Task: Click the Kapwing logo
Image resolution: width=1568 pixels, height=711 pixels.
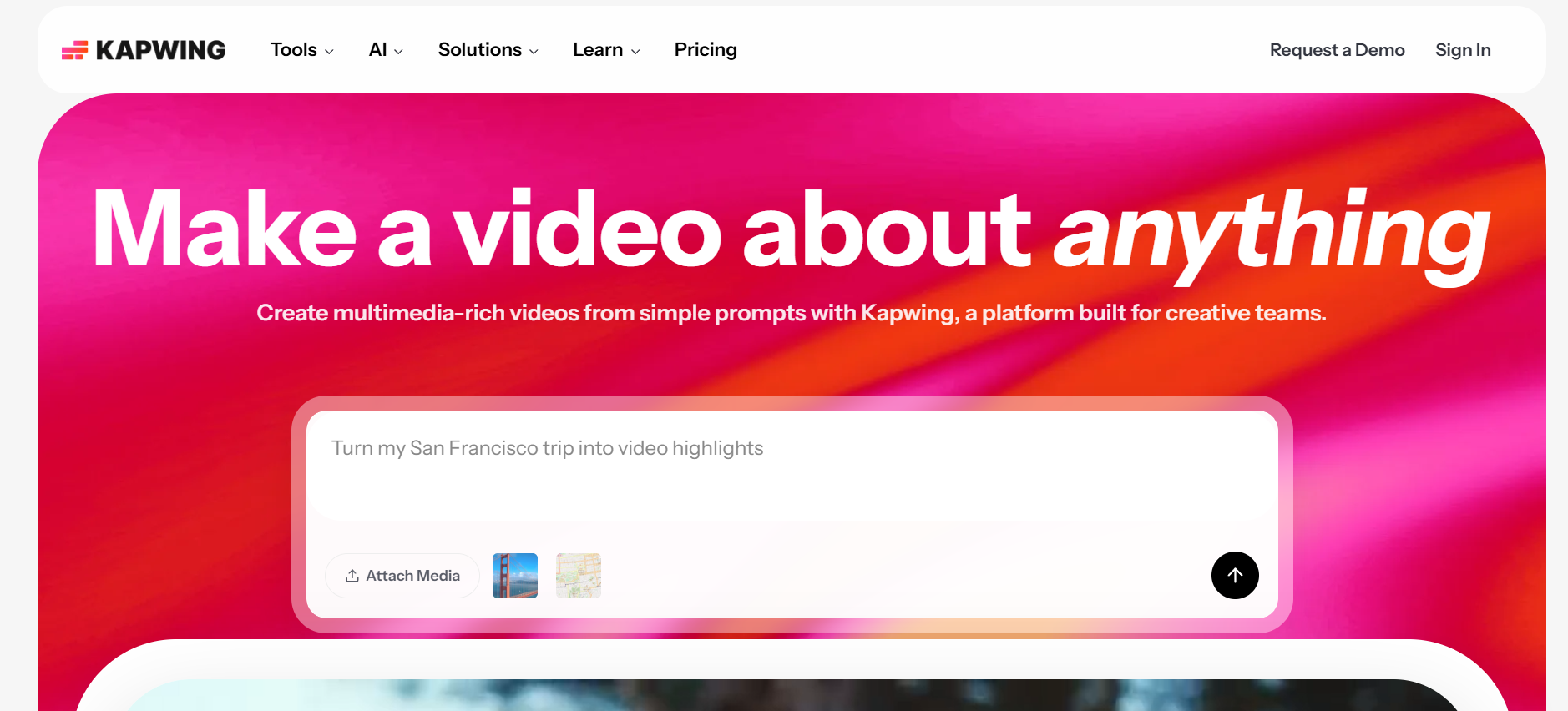Action: [x=144, y=50]
